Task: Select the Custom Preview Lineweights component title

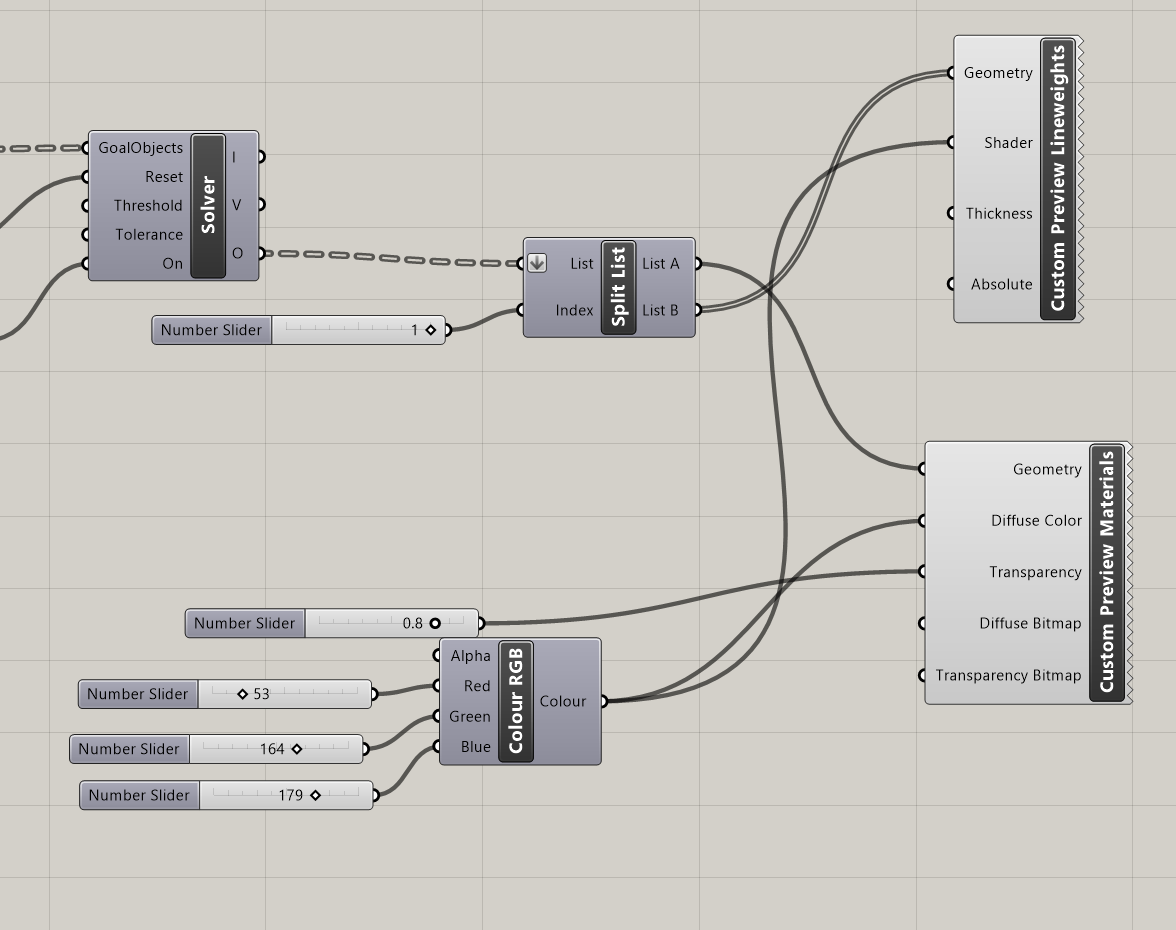Action: coord(1057,179)
